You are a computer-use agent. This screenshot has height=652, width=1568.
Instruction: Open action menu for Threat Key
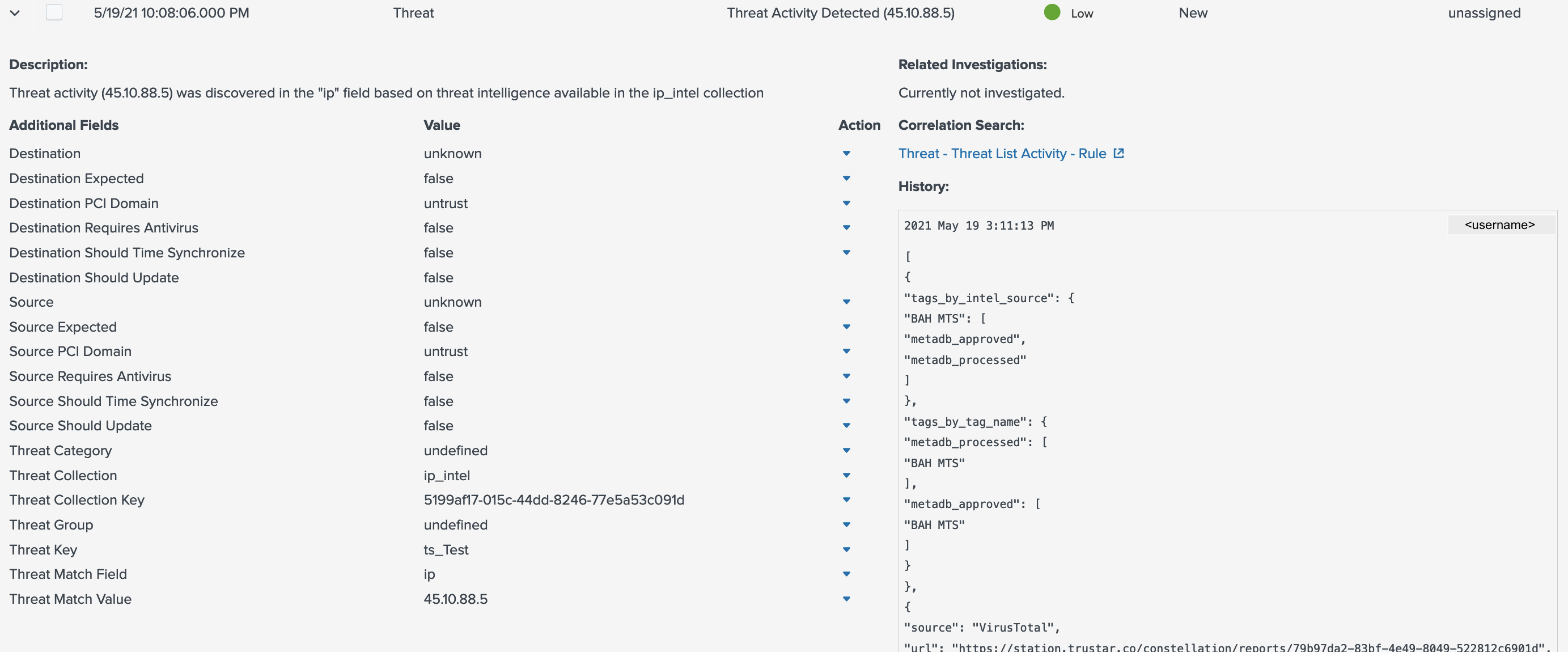click(x=846, y=550)
